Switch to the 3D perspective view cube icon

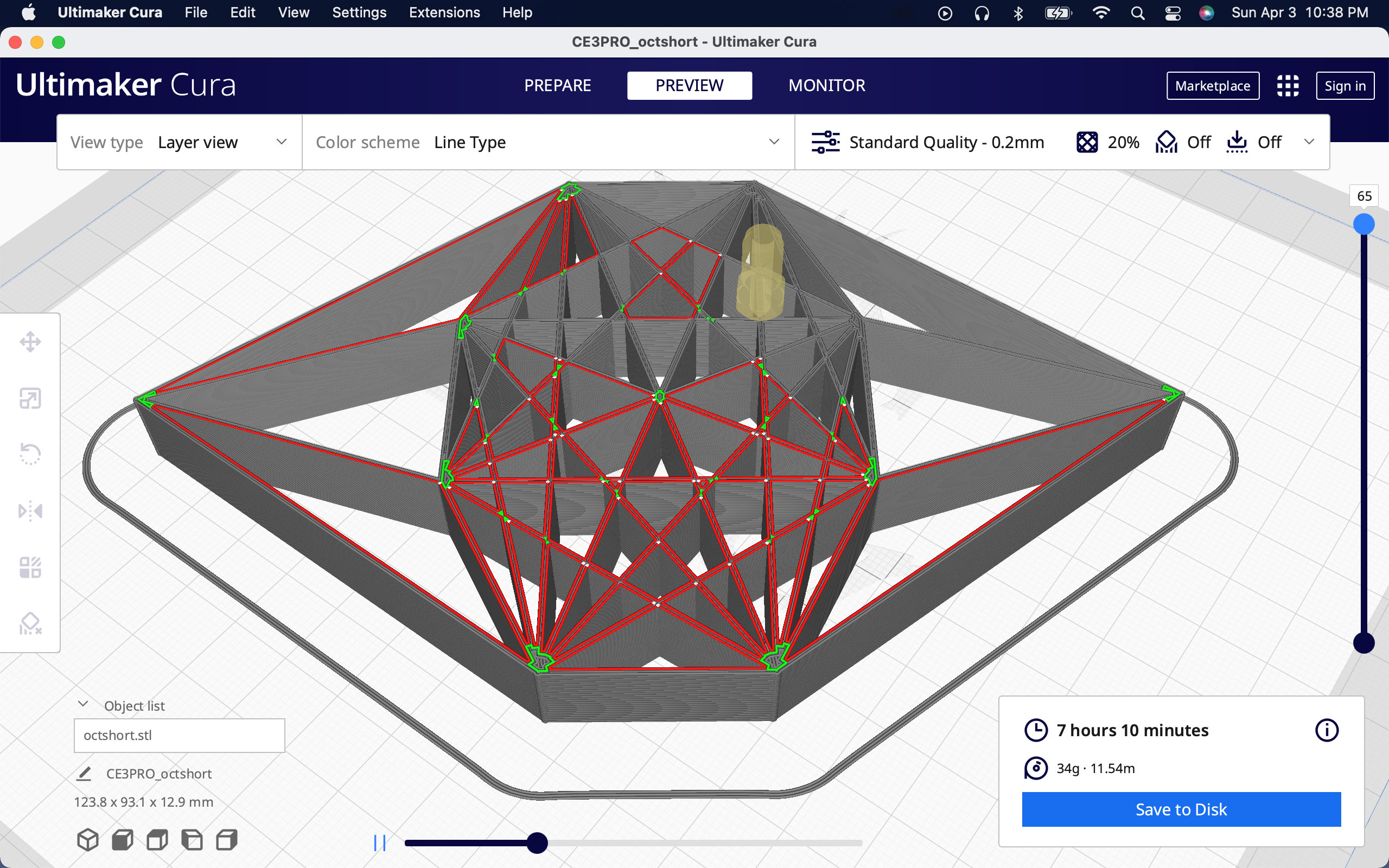click(x=88, y=840)
